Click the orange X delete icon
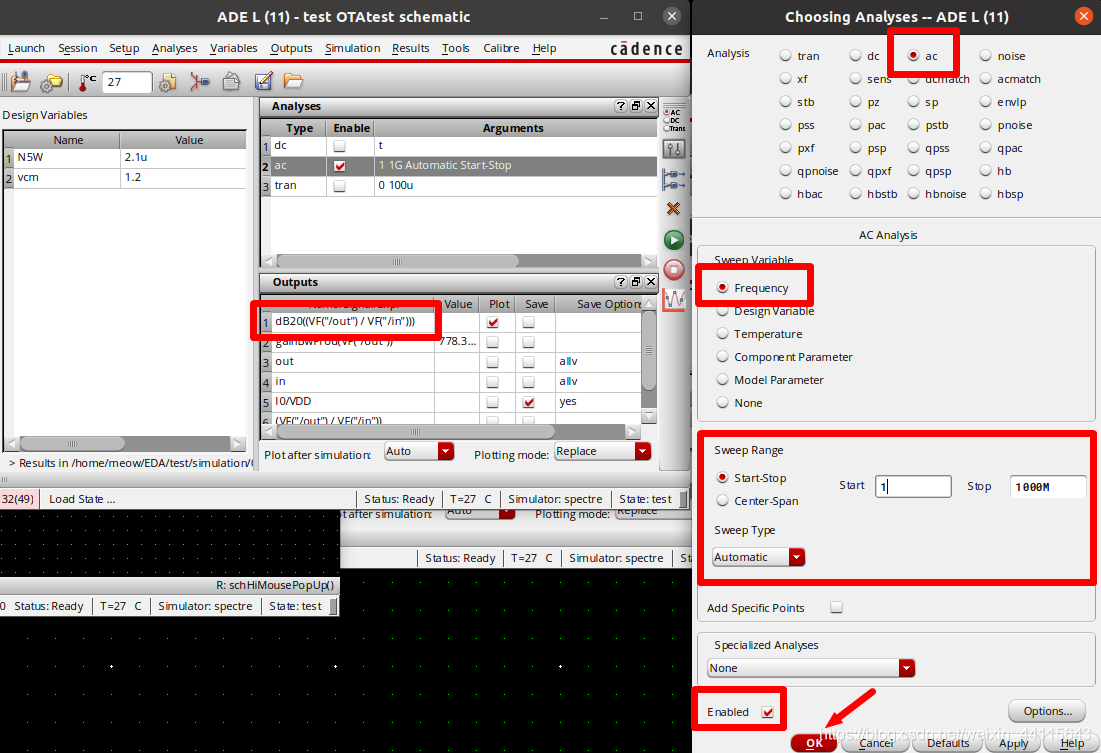This screenshot has width=1101, height=753. [673, 209]
